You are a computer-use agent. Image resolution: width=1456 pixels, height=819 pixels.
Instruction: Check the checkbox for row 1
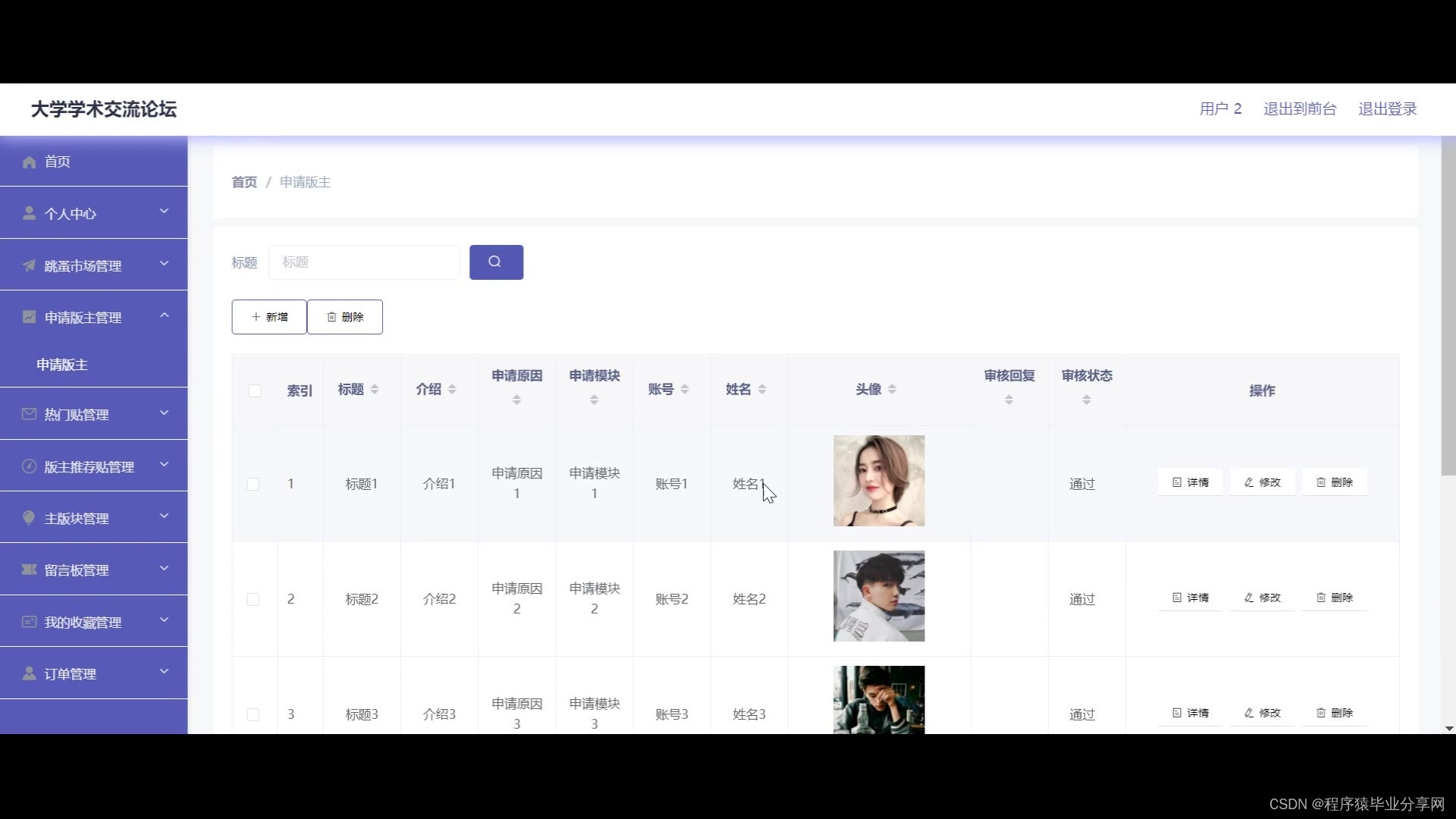pos(253,485)
